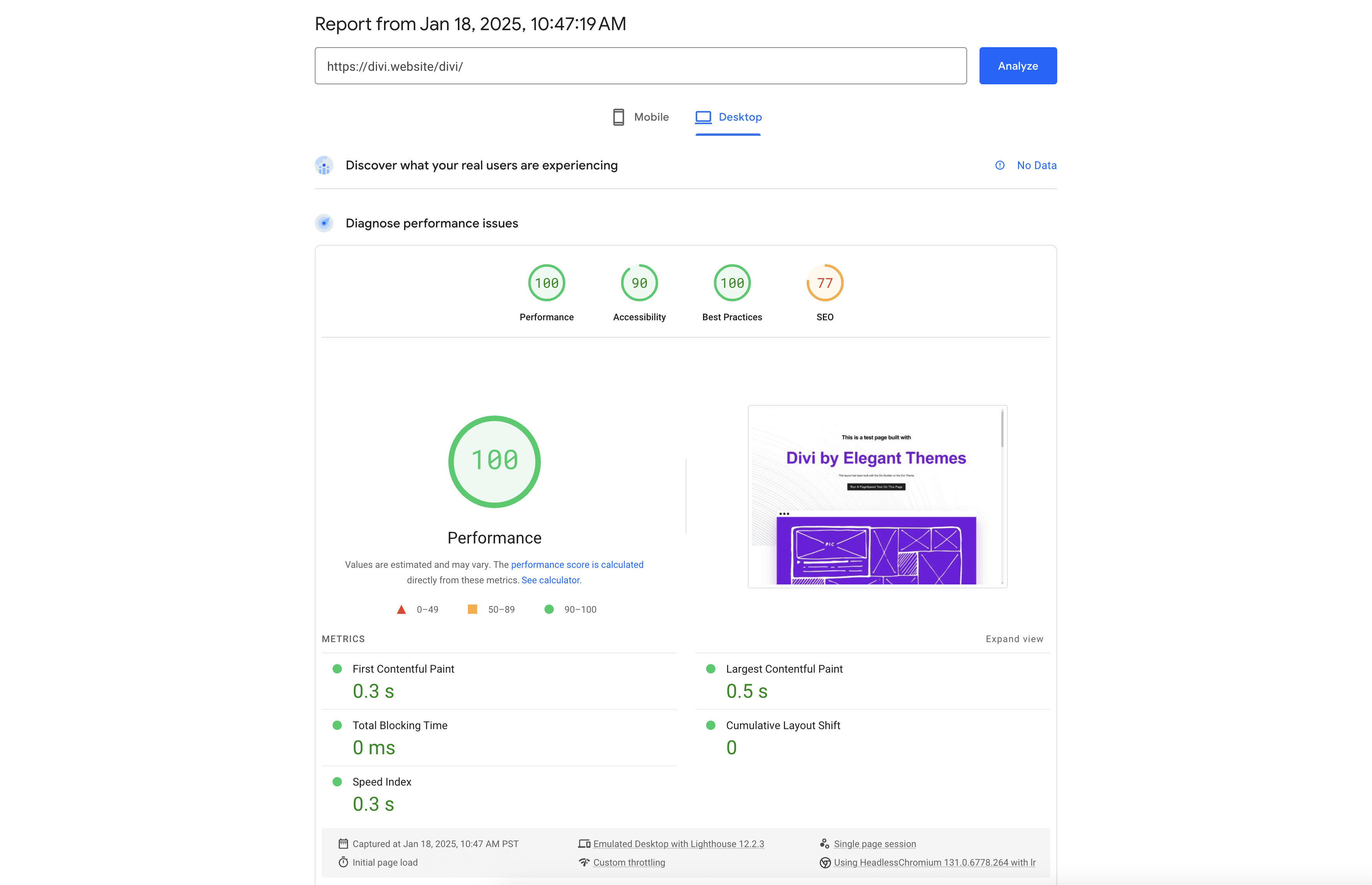
Task: Click the Diagnose performance issues icon
Action: click(x=324, y=223)
